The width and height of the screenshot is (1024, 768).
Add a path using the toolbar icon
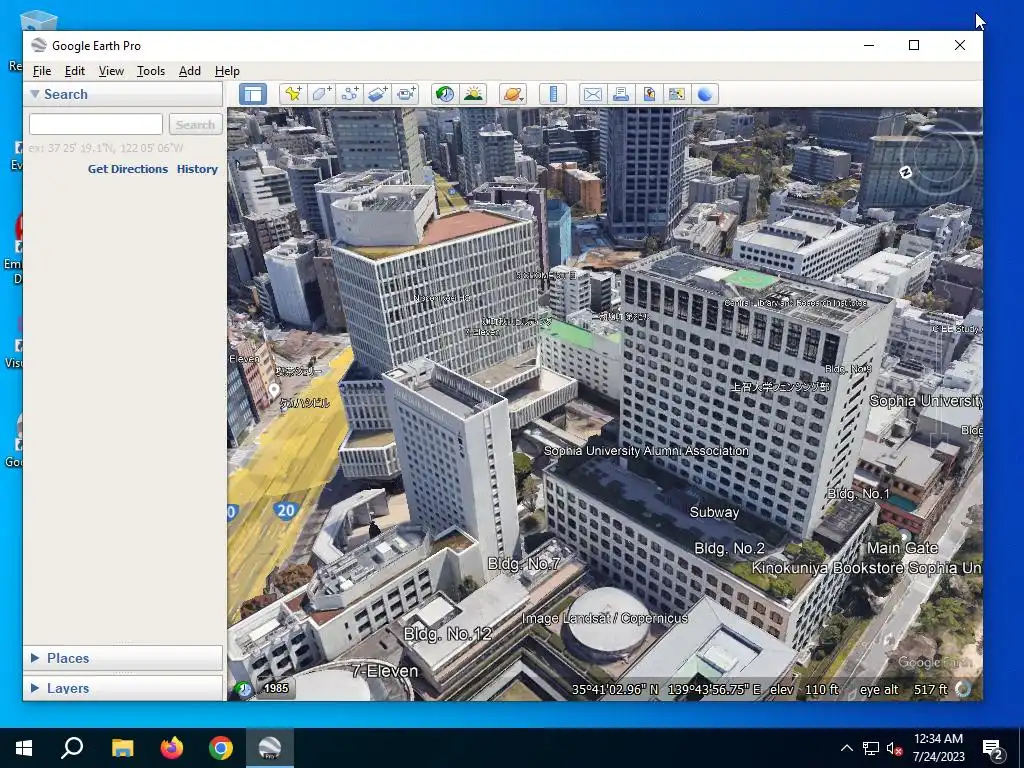coord(349,94)
